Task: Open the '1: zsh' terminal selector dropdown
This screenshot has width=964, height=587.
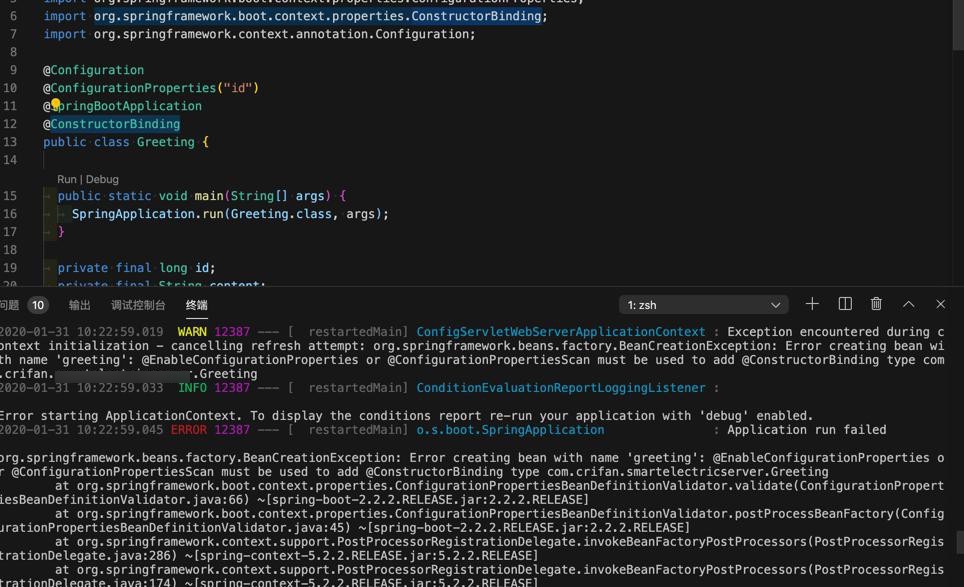Action: [703, 305]
